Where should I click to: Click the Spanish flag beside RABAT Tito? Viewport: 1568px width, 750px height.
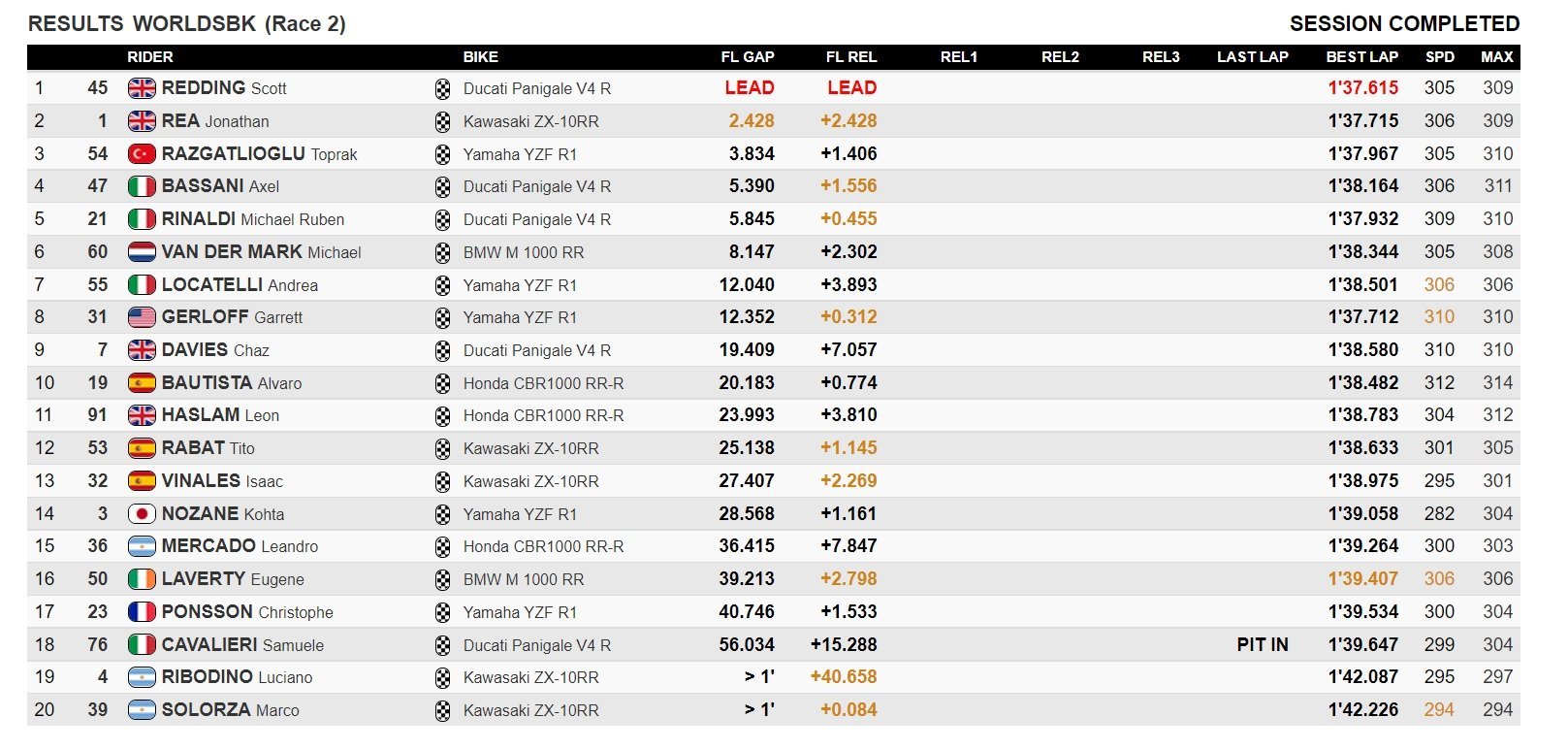(x=142, y=448)
